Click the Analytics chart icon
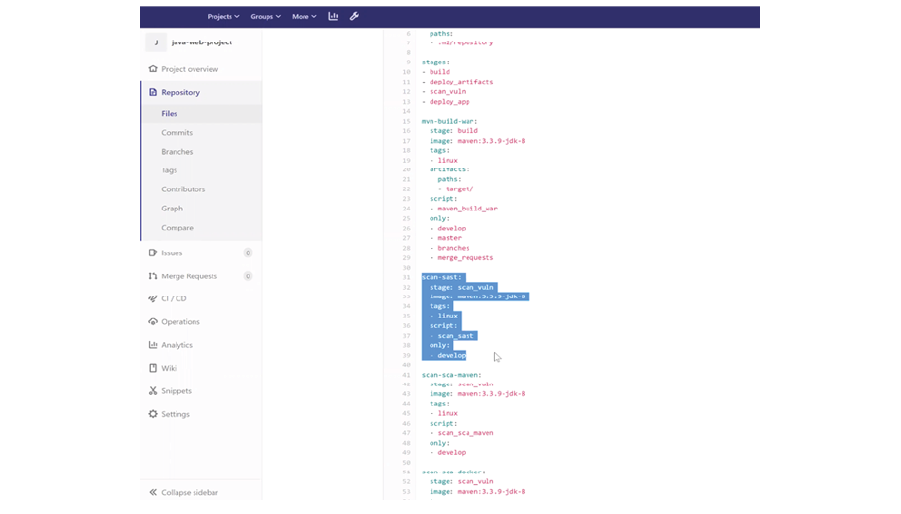 (153, 345)
